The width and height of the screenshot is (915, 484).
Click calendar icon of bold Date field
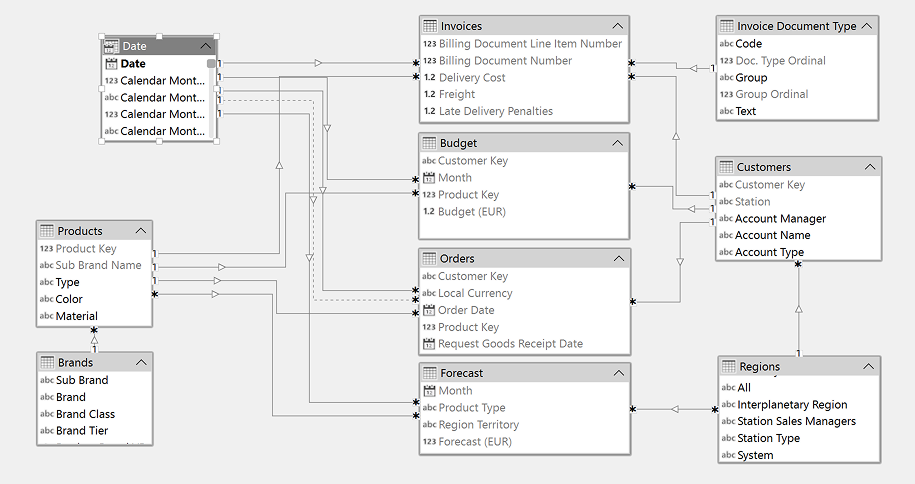point(111,64)
